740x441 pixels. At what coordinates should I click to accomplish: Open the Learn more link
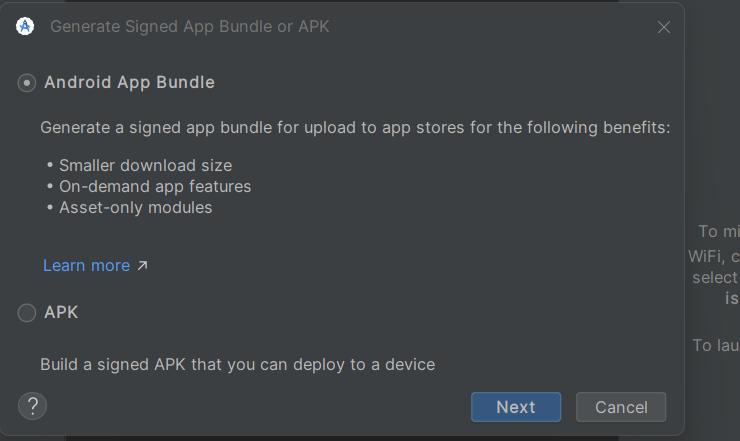coord(86,266)
